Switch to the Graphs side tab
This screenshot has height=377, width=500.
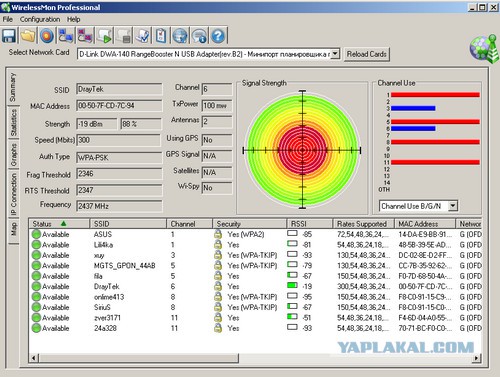[13, 155]
